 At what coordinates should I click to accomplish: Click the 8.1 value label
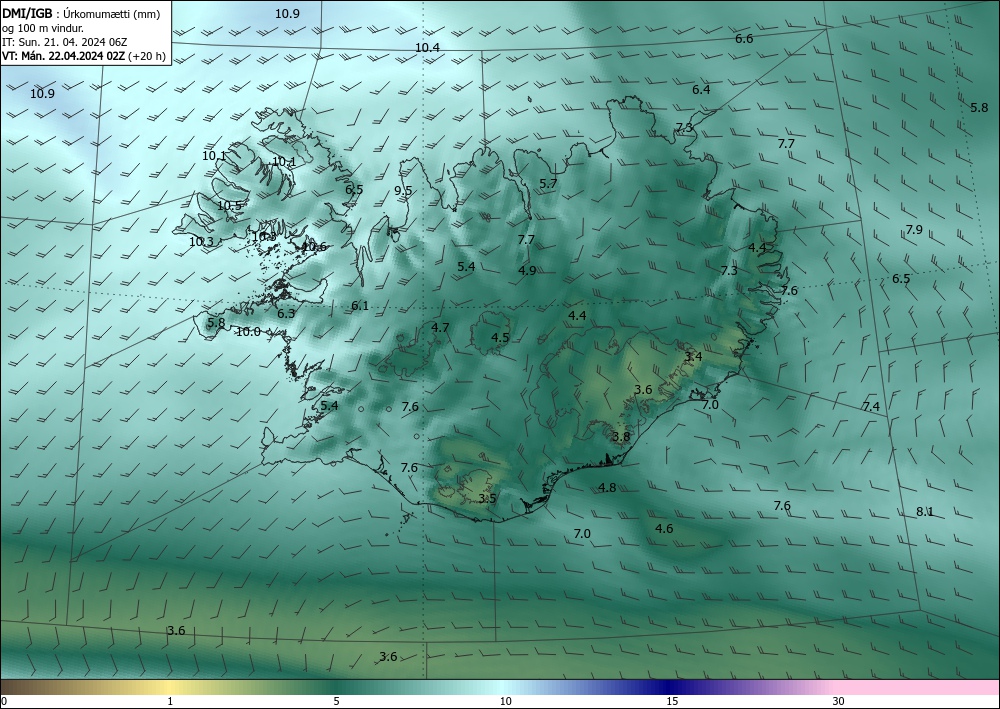point(925,511)
